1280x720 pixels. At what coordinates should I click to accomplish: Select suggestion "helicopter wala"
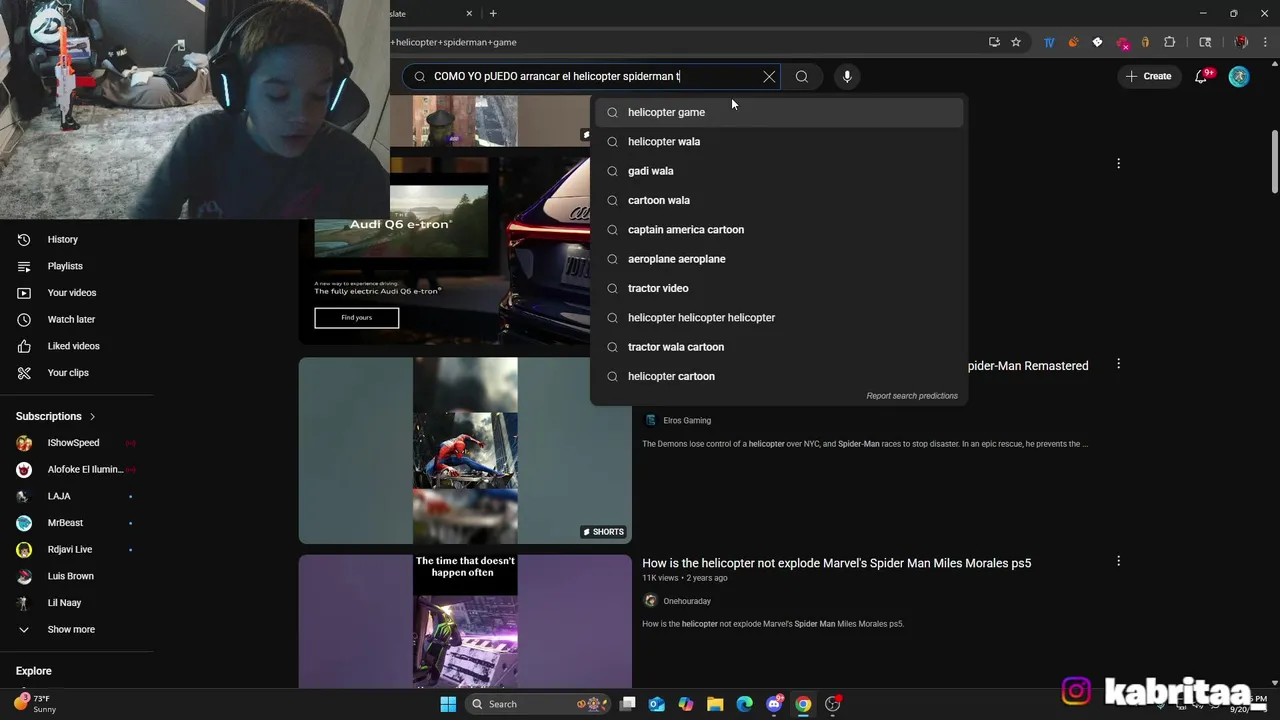(779, 141)
